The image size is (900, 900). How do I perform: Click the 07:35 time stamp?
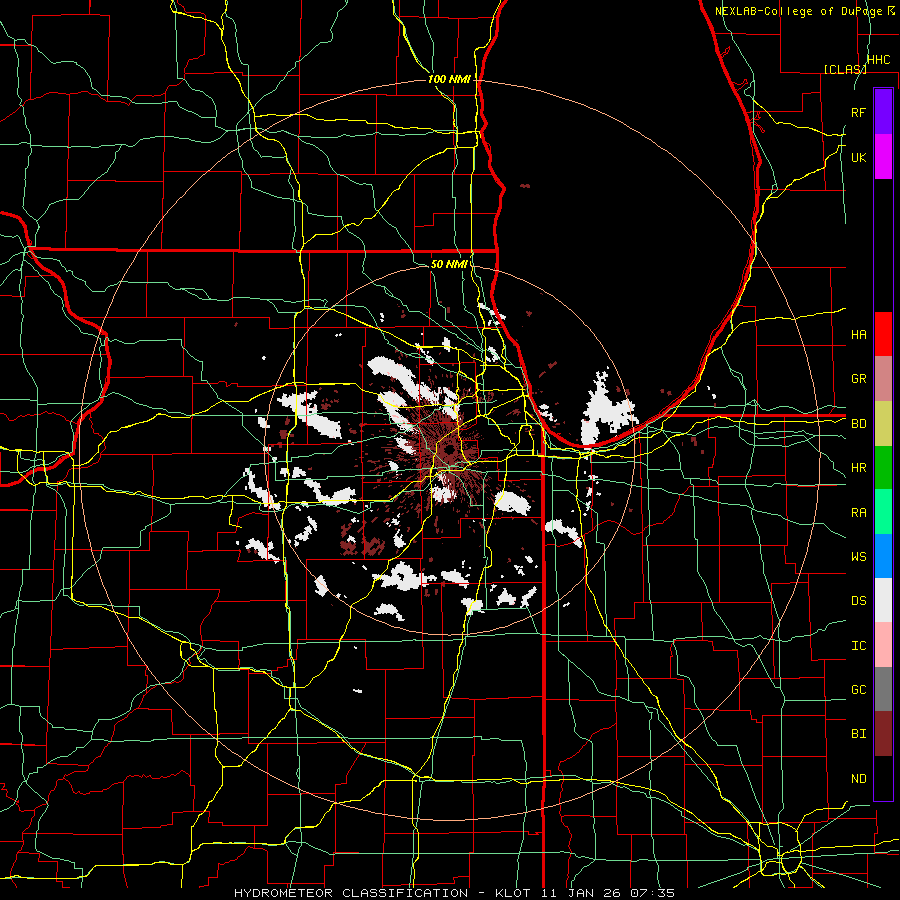(x=651, y=893)
